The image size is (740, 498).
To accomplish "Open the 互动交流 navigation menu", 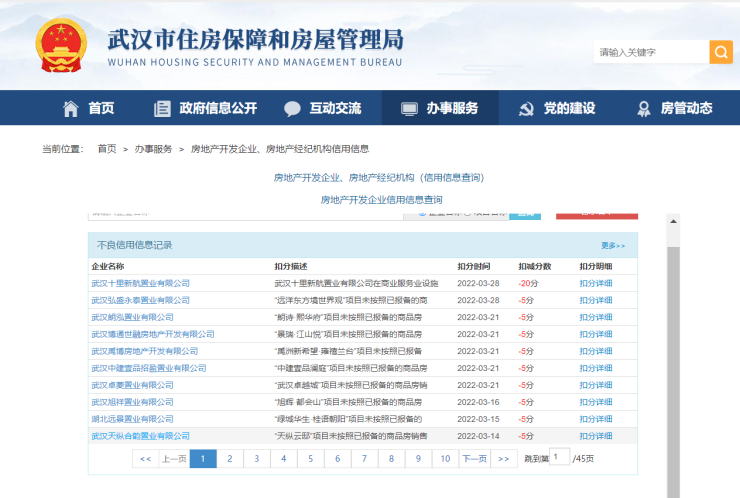I will click(x=335, y=109).
